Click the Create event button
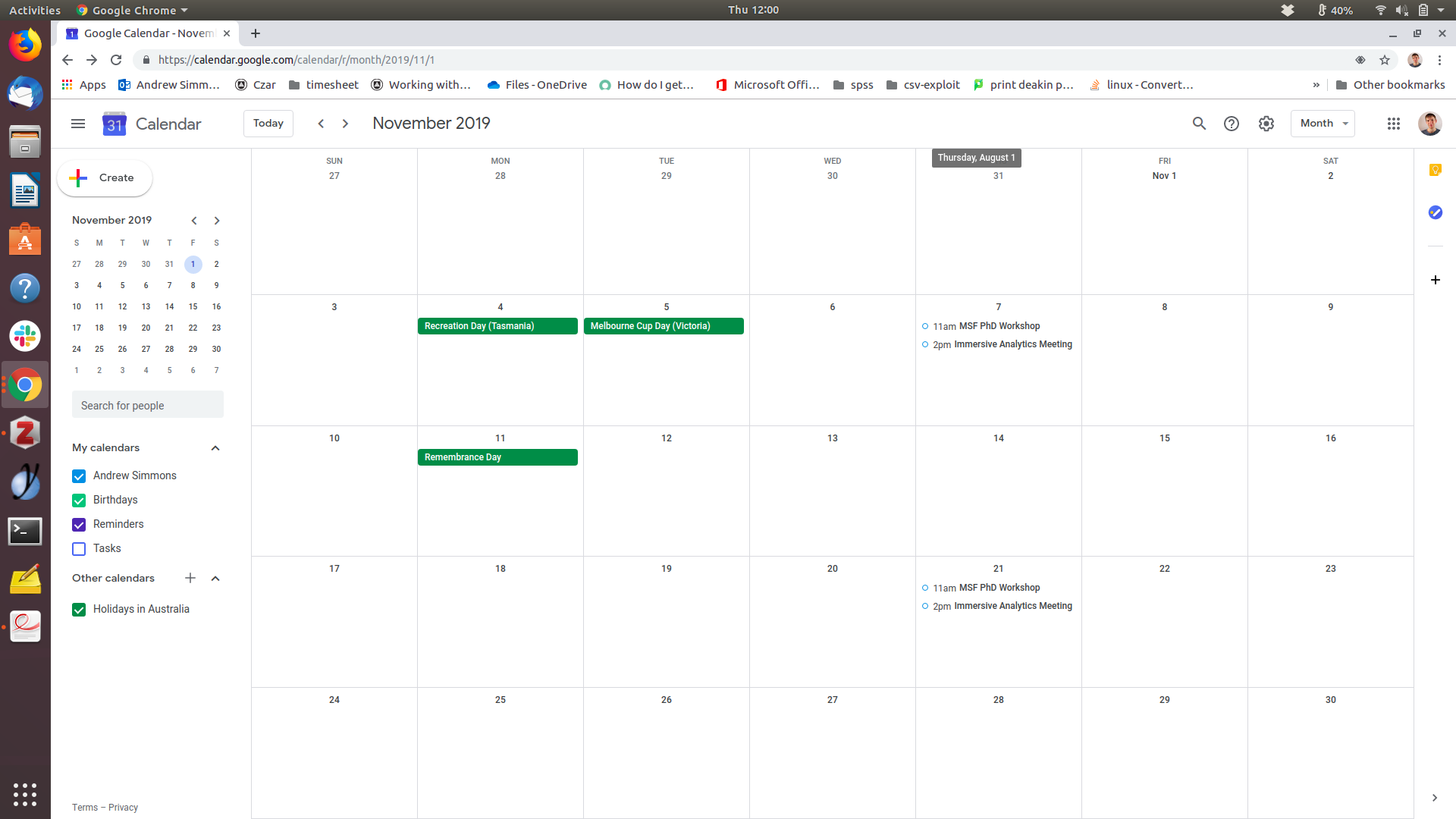This screenshot has width=1456, height=819. [105, 178]
